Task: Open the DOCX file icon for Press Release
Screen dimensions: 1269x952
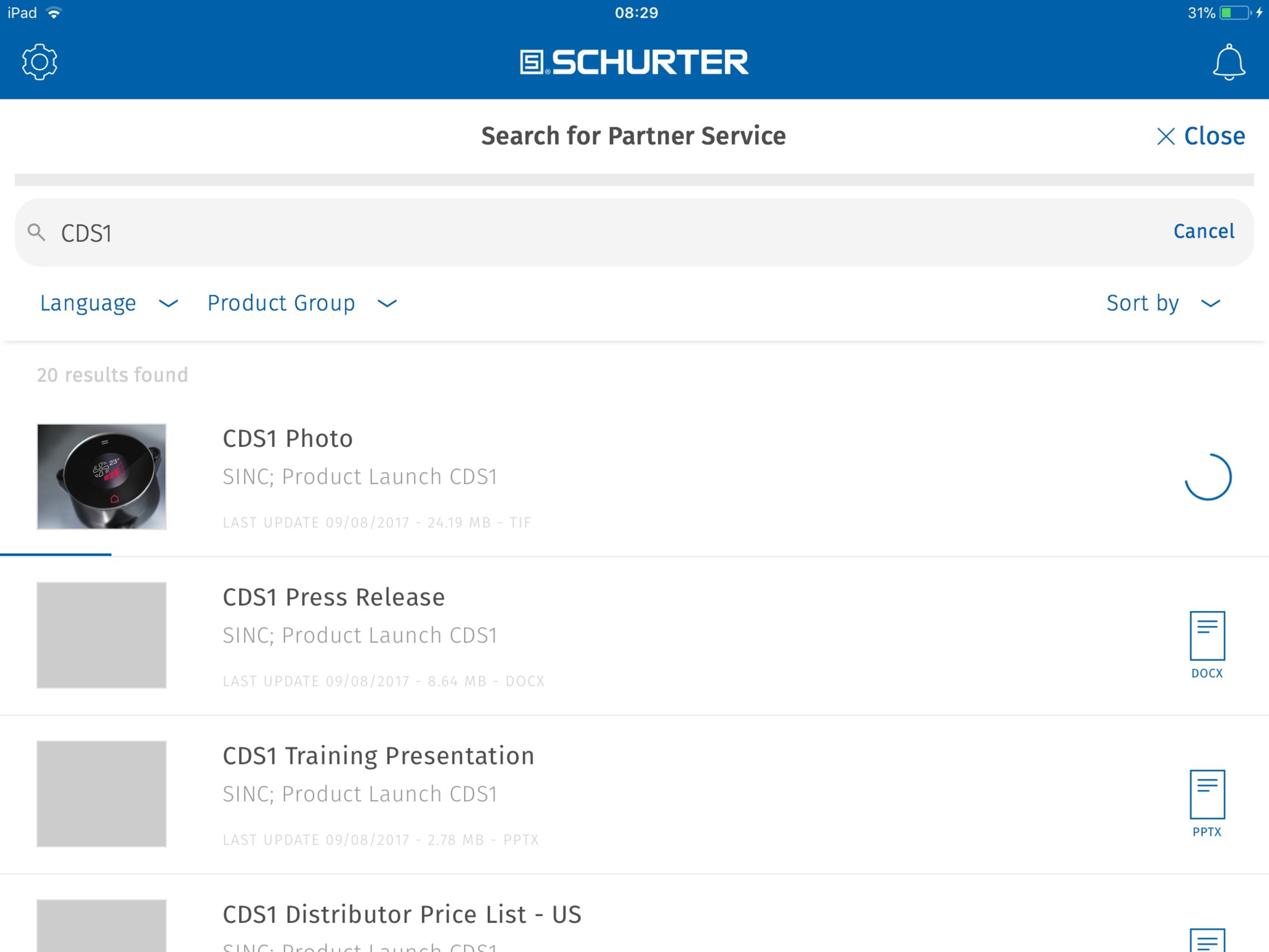Action: (1207, 644)
